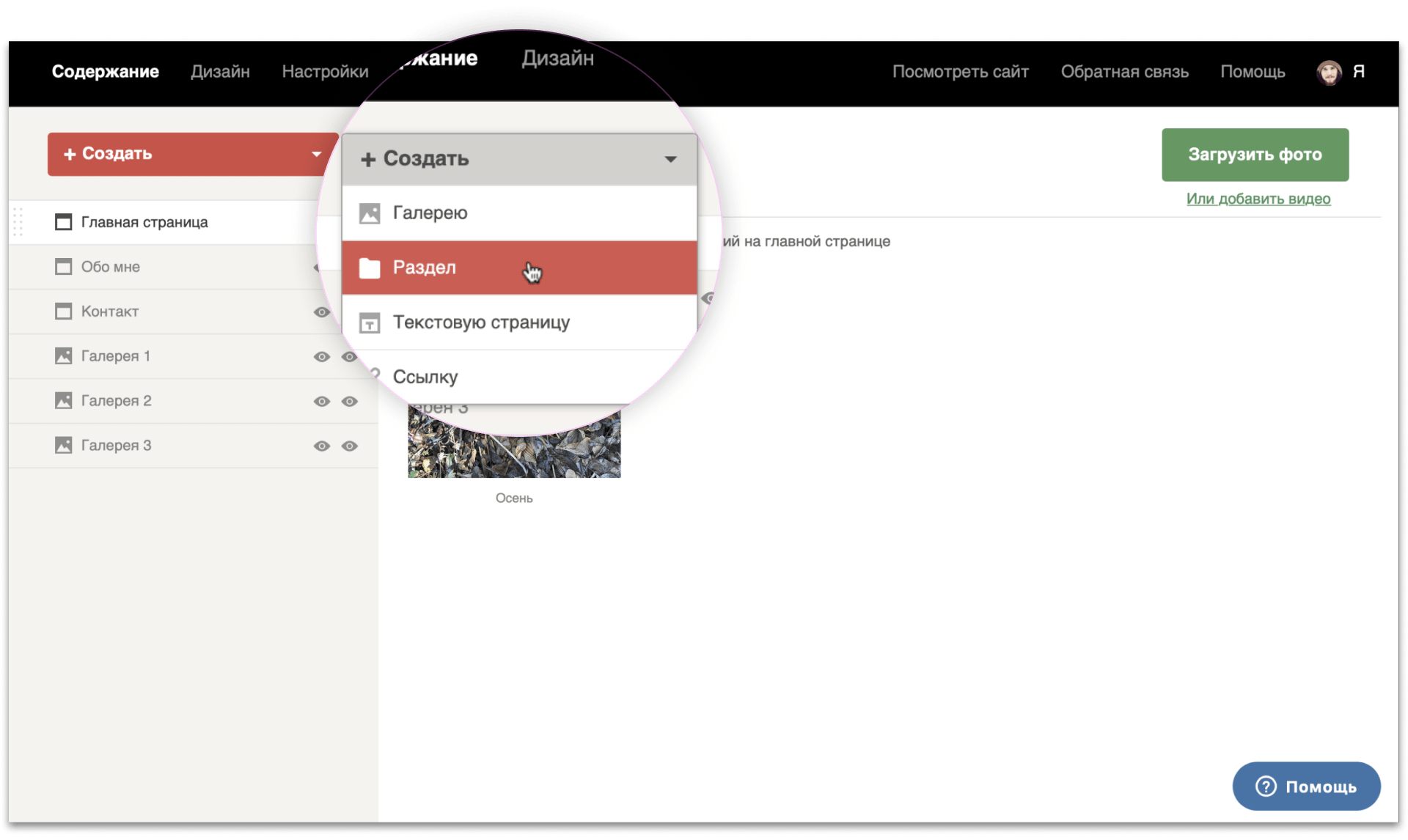Click the folder icon next to Раздел
The height and width of the screenshot is (840, 1408).
370,268
